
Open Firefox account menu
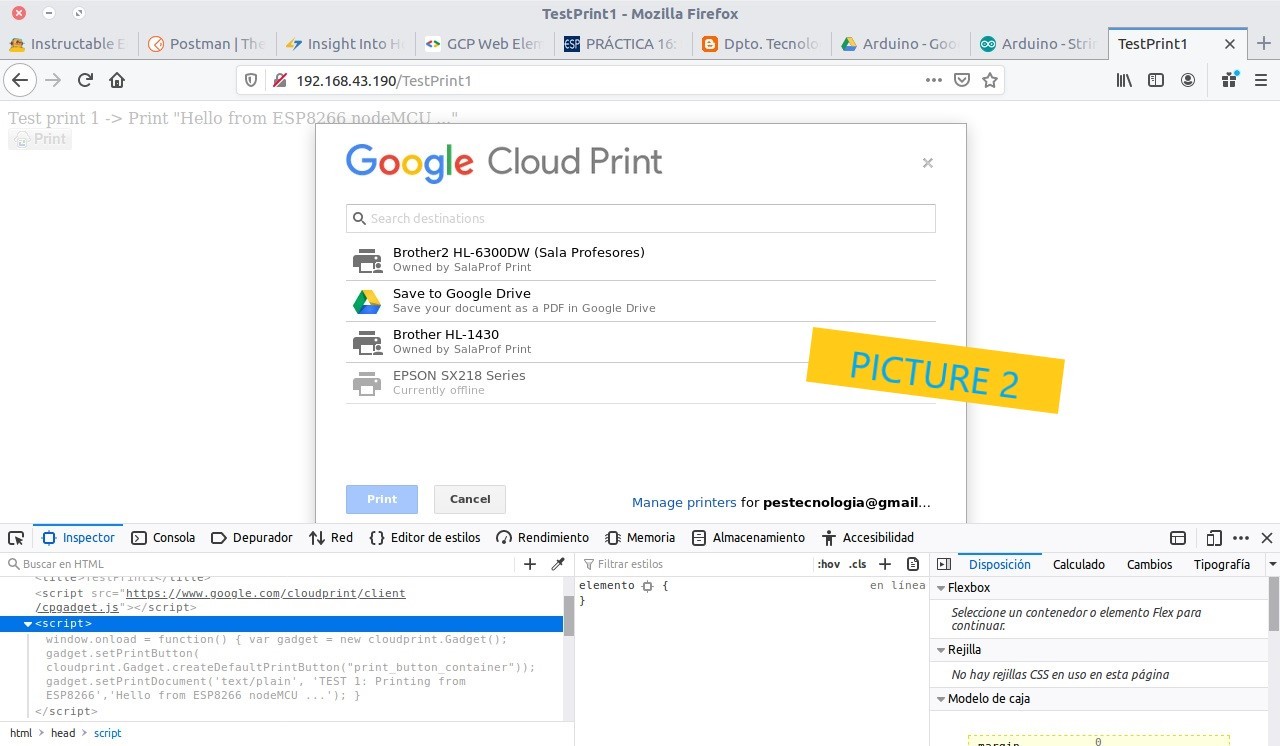tap(1188, 80)
